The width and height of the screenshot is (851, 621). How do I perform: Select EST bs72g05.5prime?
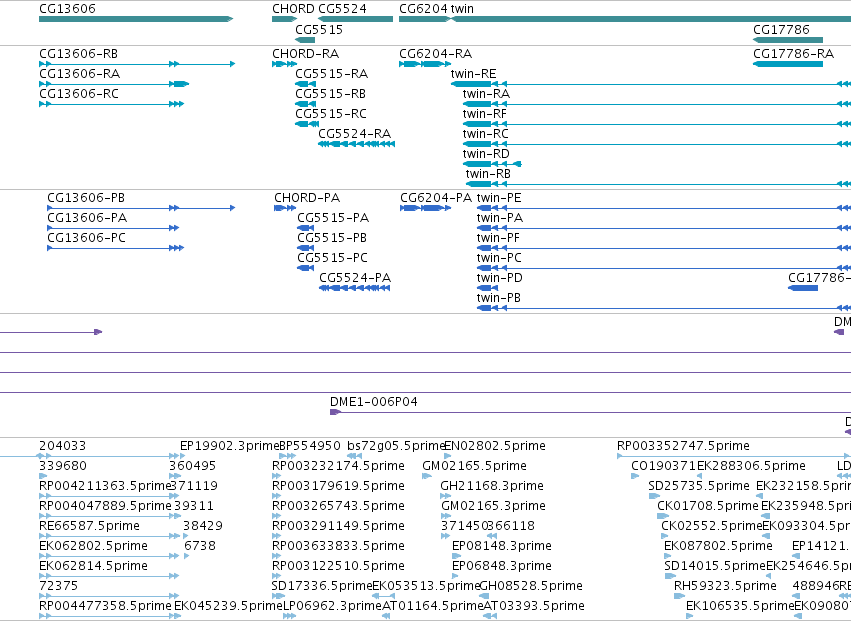click(396, 446)
